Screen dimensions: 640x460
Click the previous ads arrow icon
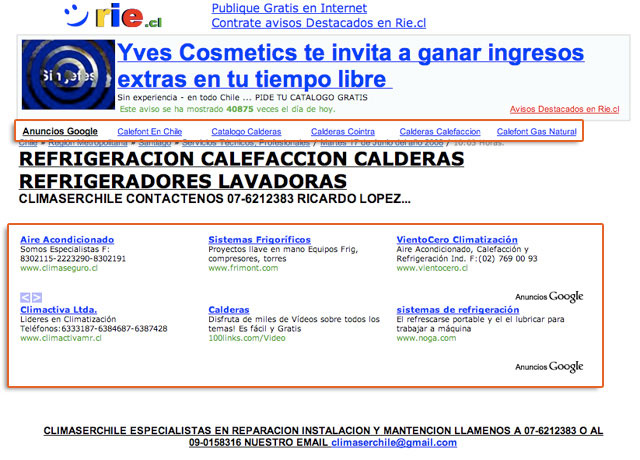(25, 297)
